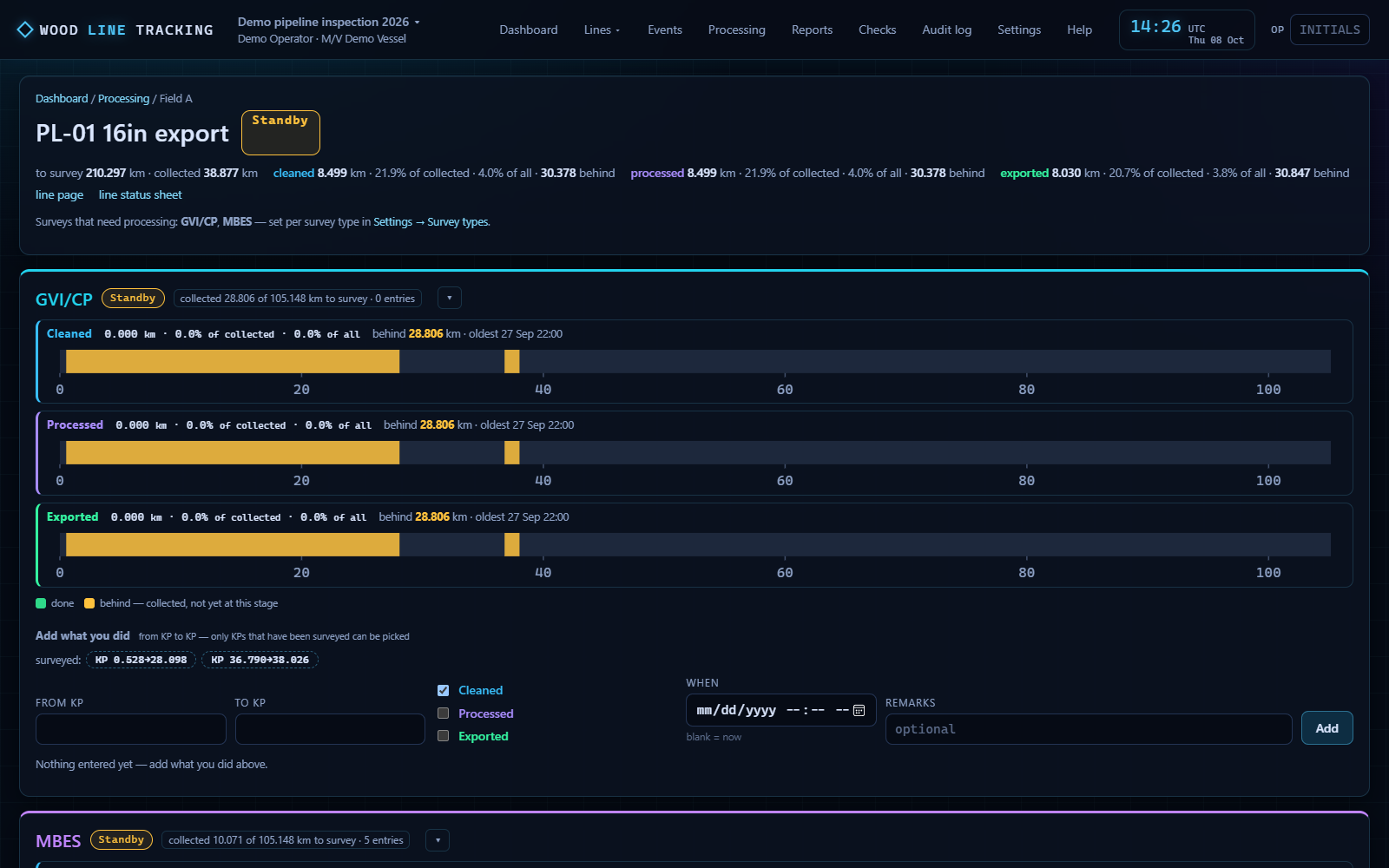Image resolution: width=1389 pixels, height=868 pixels.
Task: Switch to the Processing nav item
Action: point(736,30)
